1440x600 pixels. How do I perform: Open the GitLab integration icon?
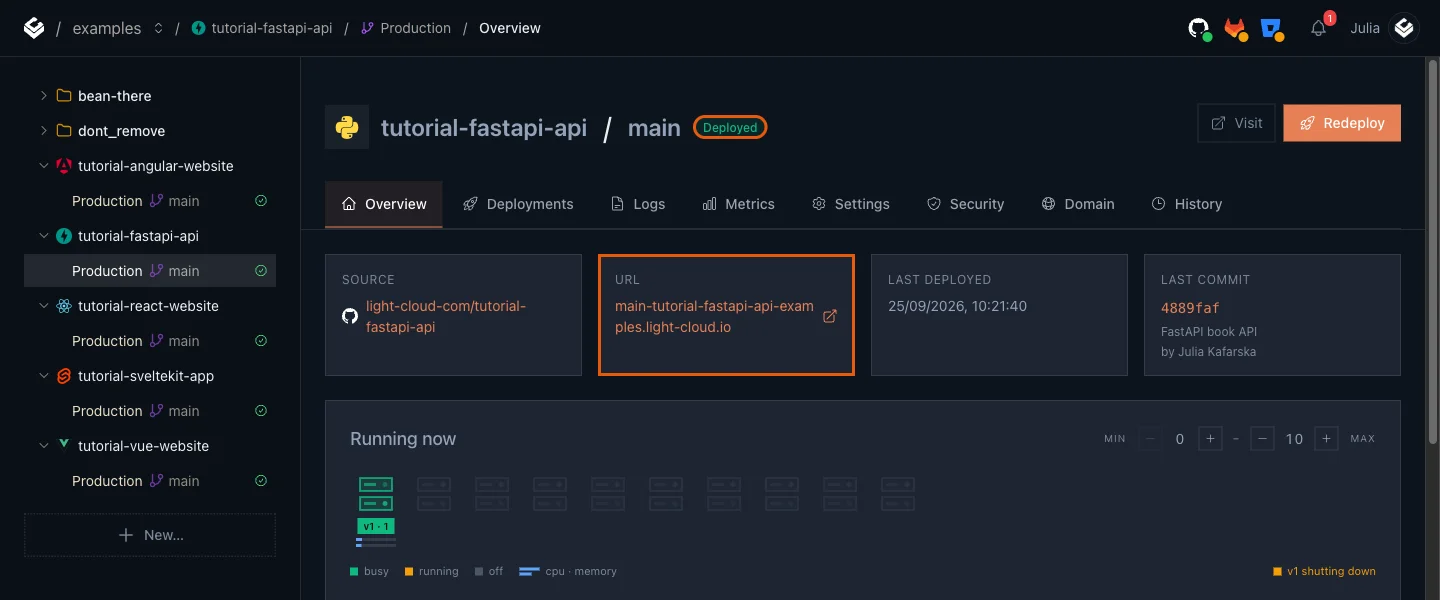click(1236, 28)
